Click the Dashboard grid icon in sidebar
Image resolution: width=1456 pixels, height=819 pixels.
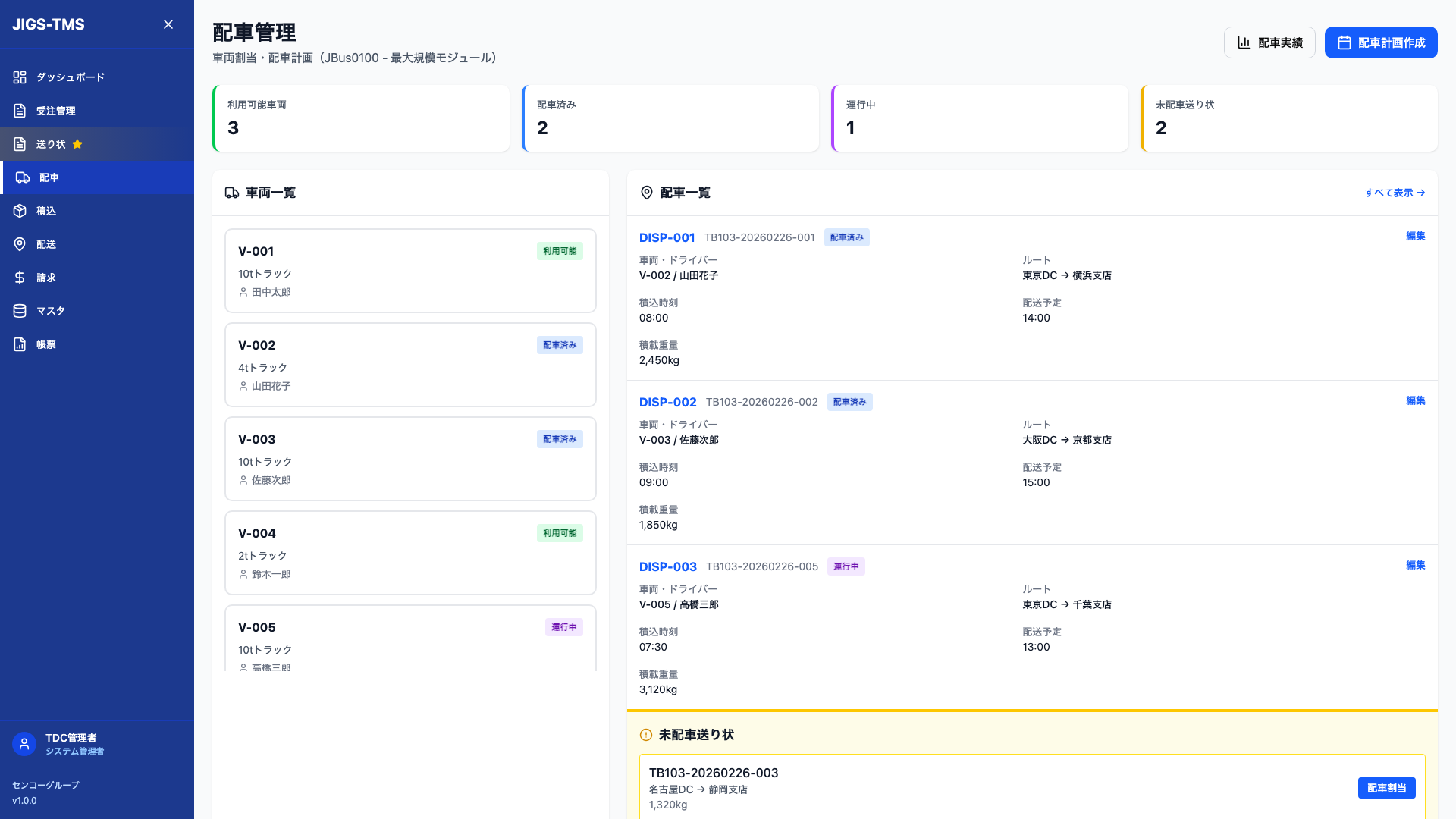20,77
